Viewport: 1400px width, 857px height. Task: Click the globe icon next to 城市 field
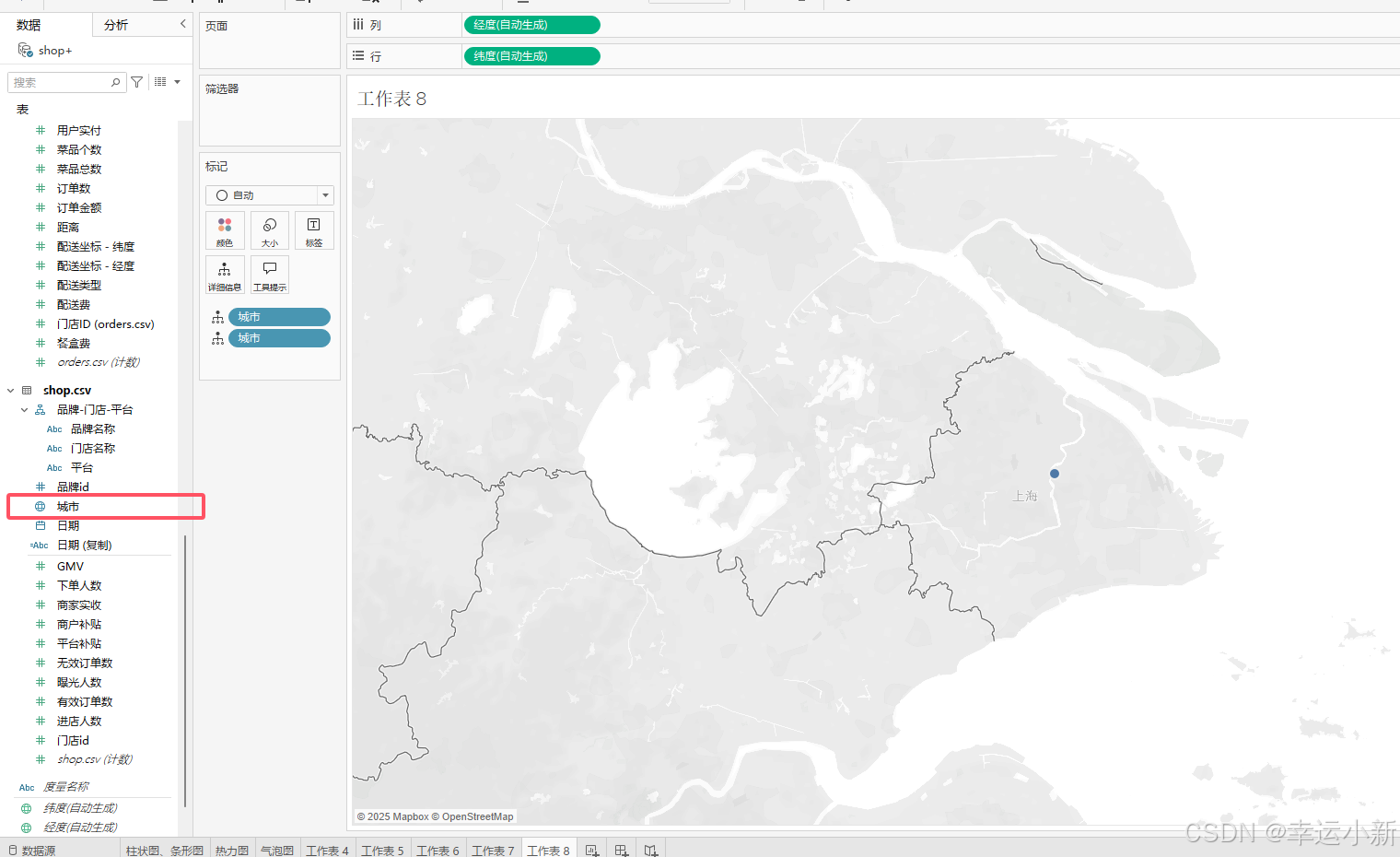[40, 506]
